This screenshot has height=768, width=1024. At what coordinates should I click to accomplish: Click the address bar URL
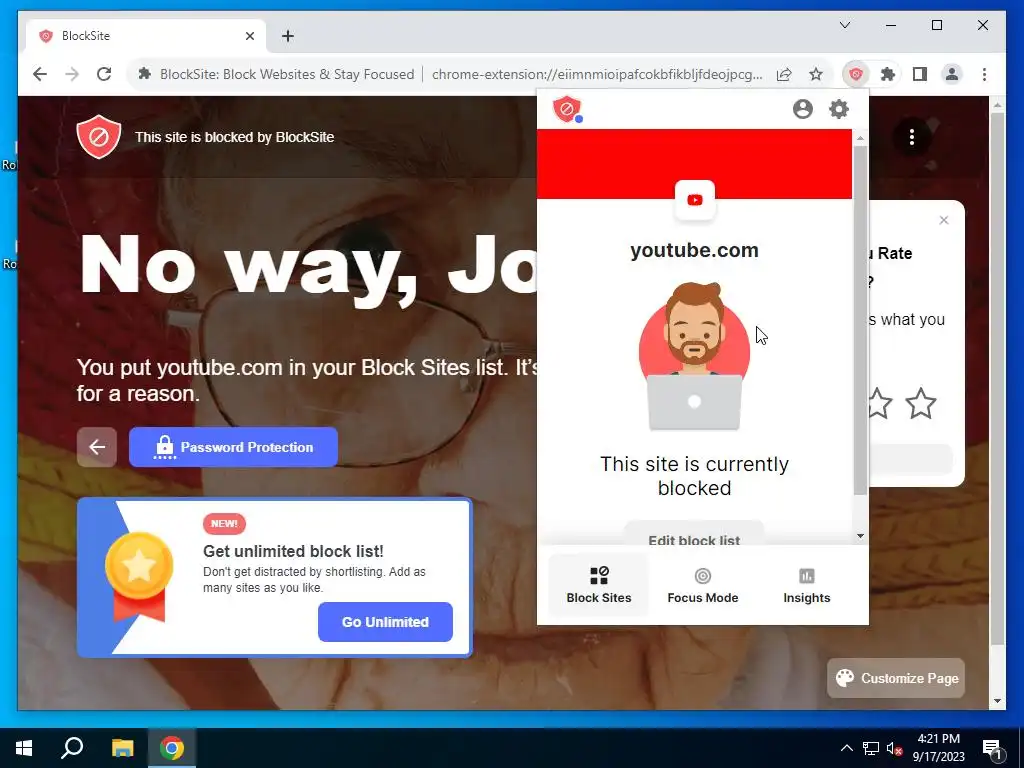597,74
